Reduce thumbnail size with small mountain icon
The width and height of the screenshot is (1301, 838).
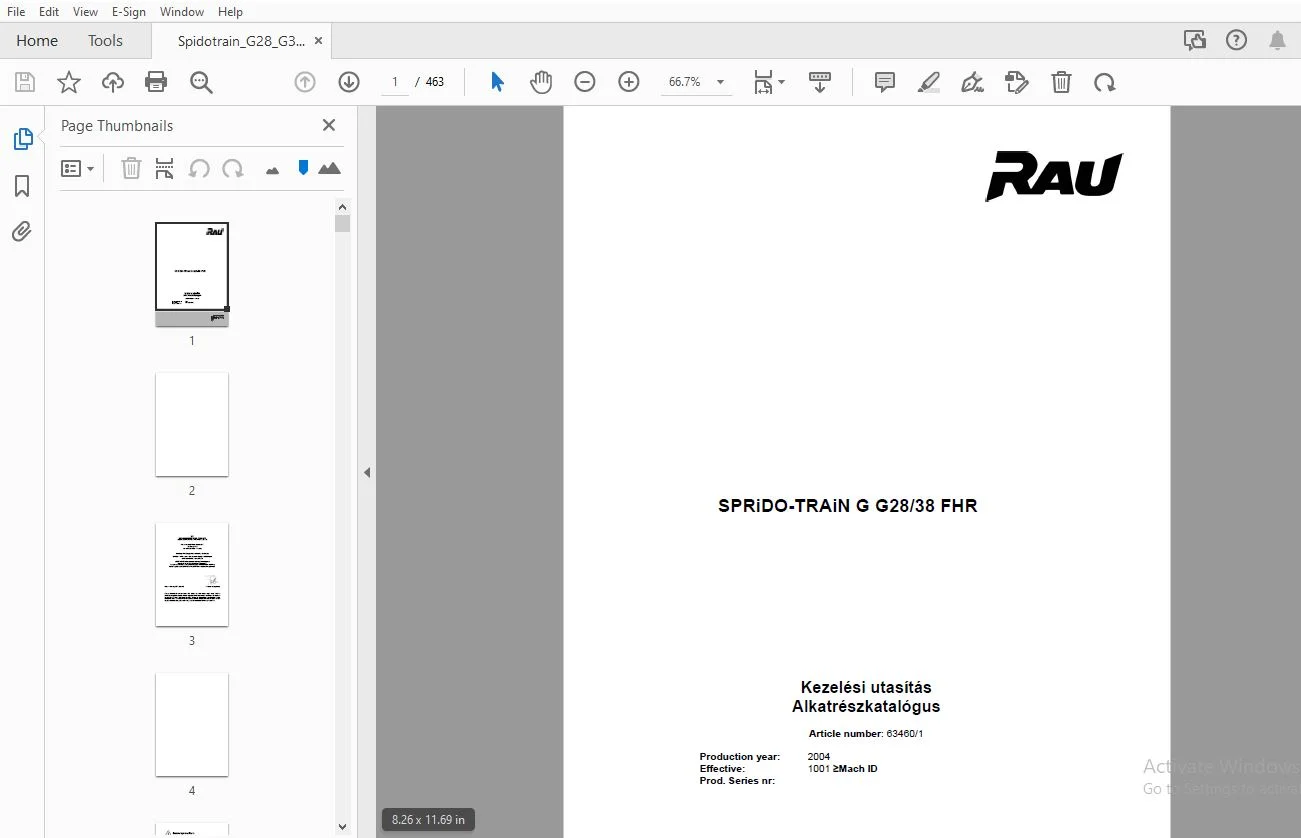(x=272, y=171)
